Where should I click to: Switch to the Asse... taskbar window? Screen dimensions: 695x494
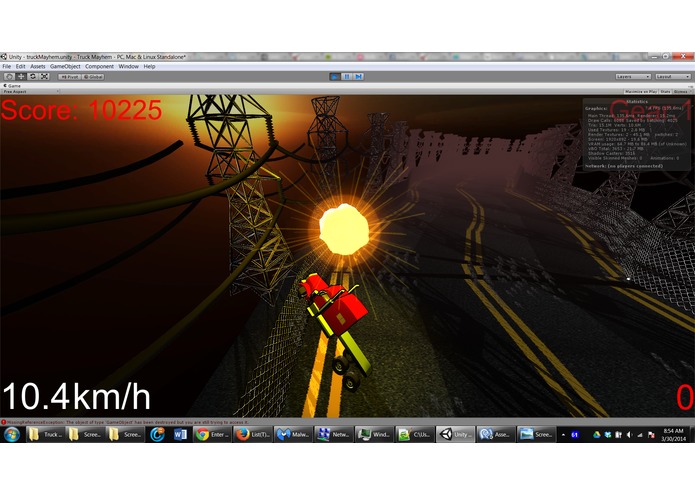click(495, 435)
